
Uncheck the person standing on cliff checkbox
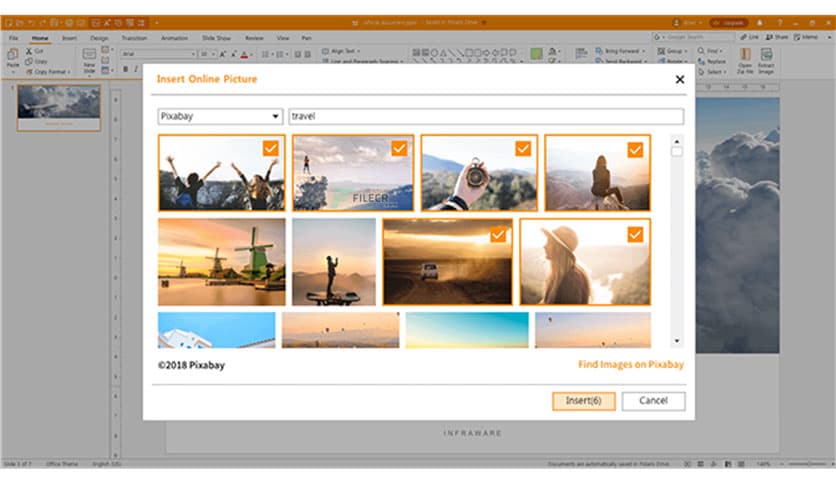[399, 148]
